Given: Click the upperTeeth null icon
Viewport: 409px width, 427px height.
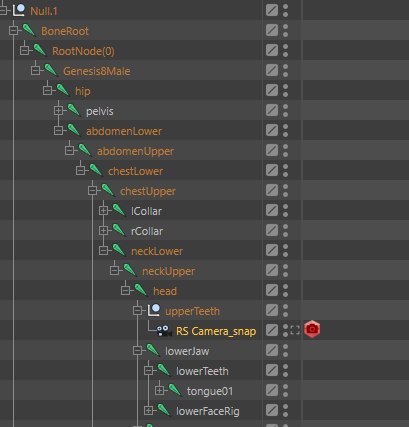Looking at the screenshot, I should pyautogui.click(x=154, y=310).
